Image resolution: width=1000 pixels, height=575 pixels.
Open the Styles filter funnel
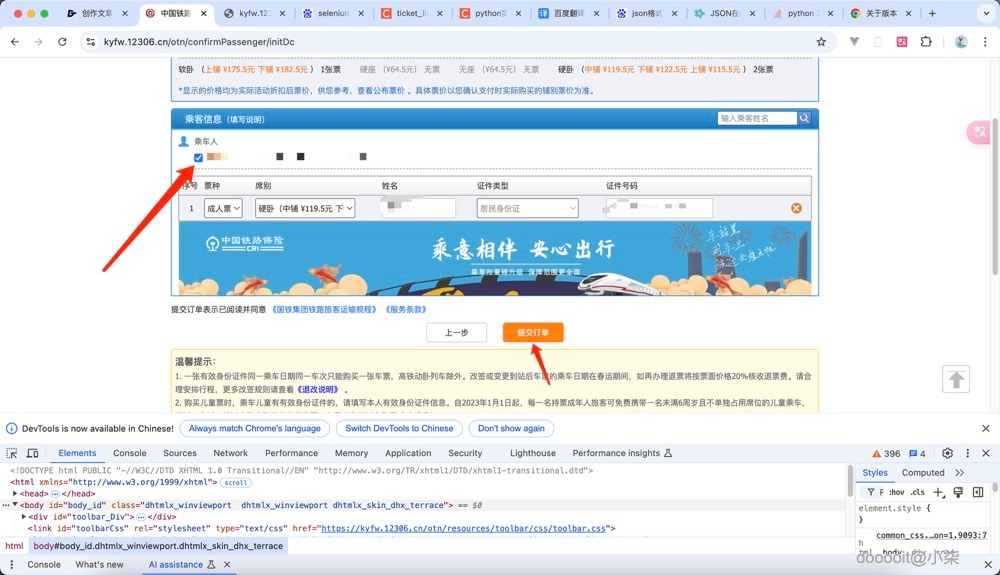pos(871,492)
